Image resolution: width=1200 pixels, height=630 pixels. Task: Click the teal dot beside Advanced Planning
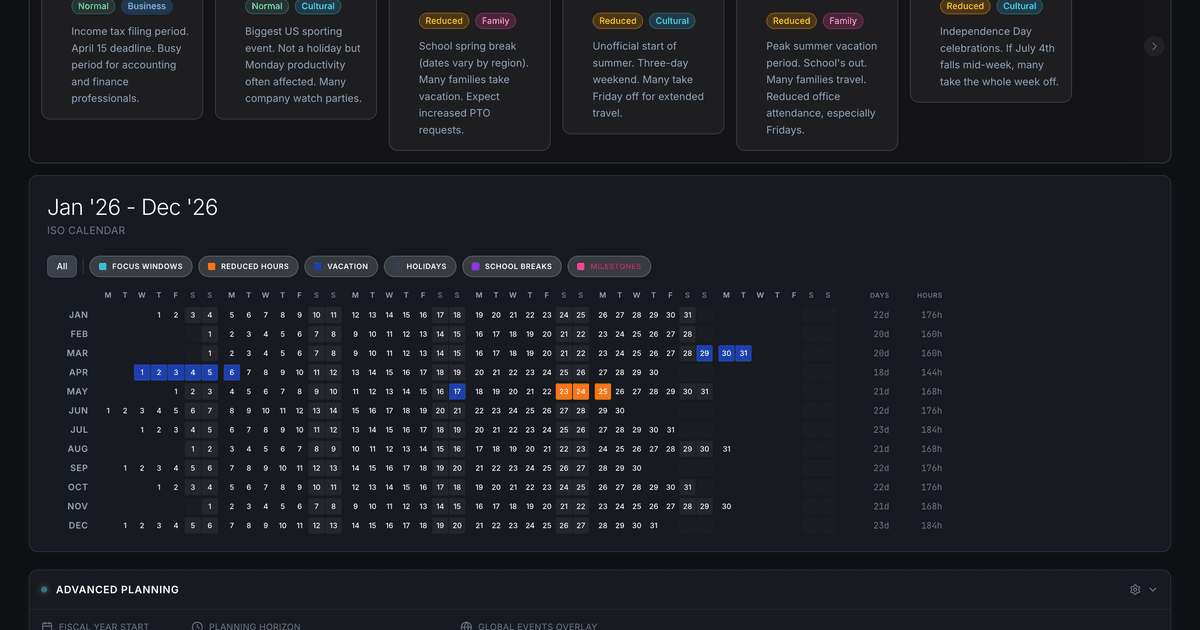44,590
